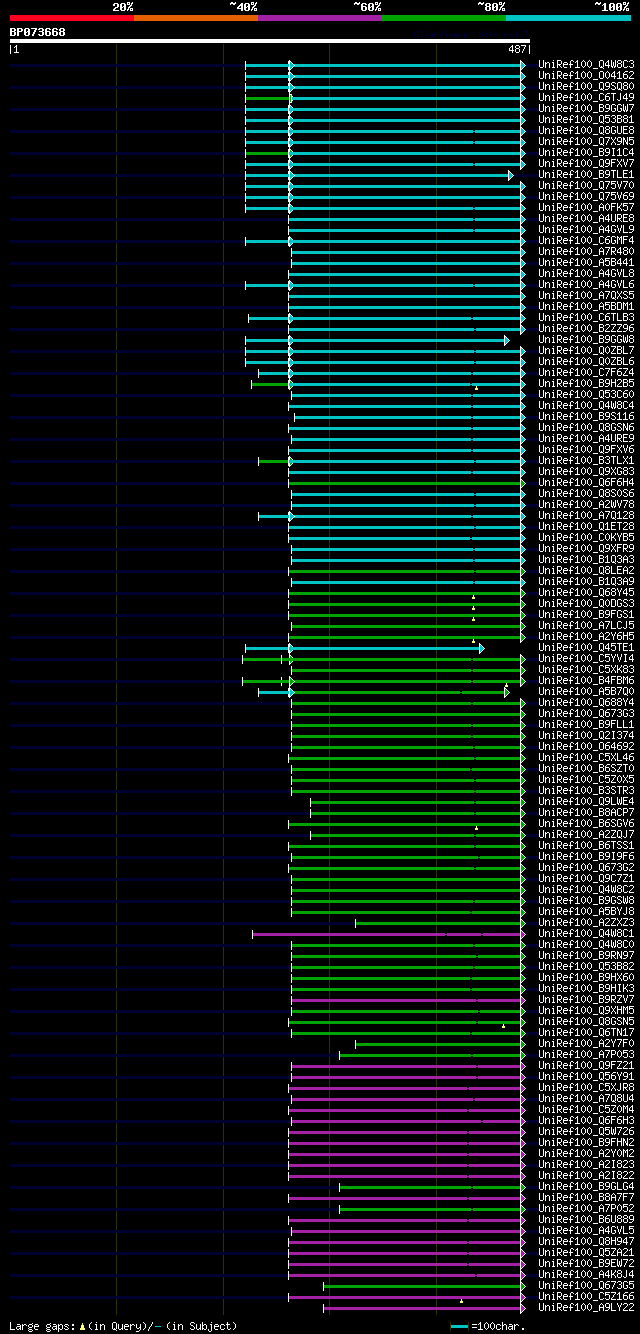Select hit label UniRef100_A7R480
This screenshot has height=1334, width=640.
point(586,251)
